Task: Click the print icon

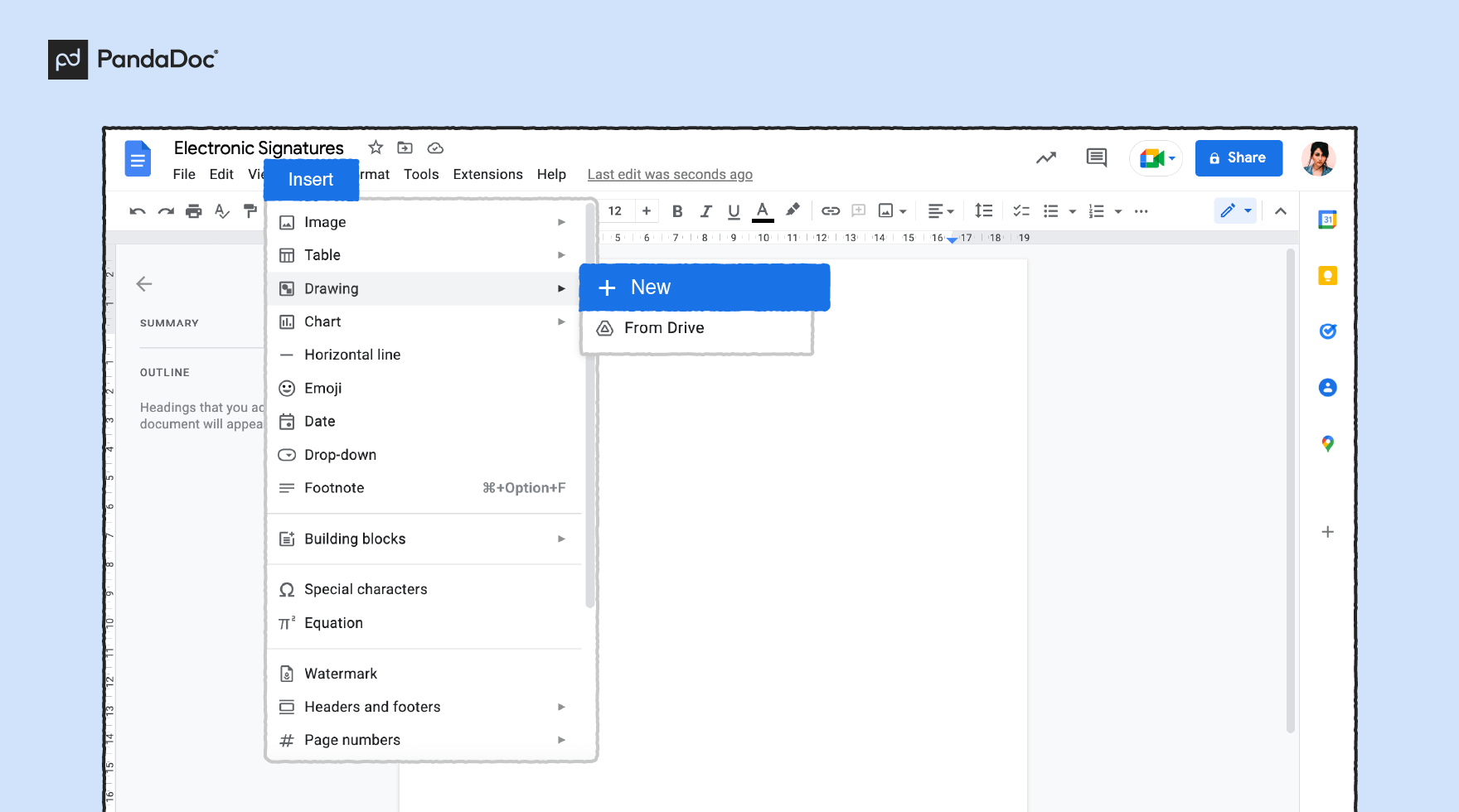Action: (194, 211)
